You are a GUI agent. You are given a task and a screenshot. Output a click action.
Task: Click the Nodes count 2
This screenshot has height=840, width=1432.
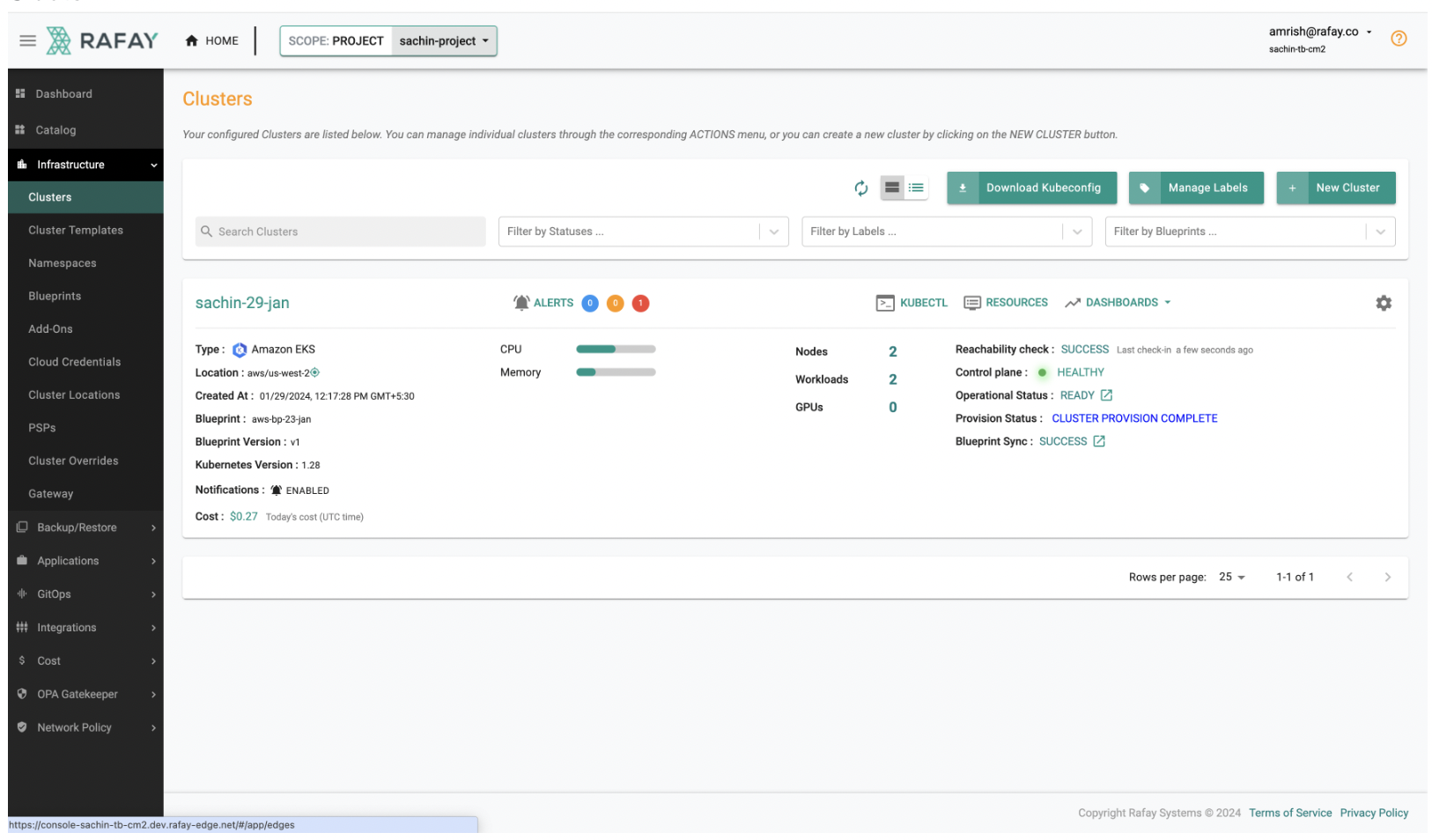(x=893, y=352)
